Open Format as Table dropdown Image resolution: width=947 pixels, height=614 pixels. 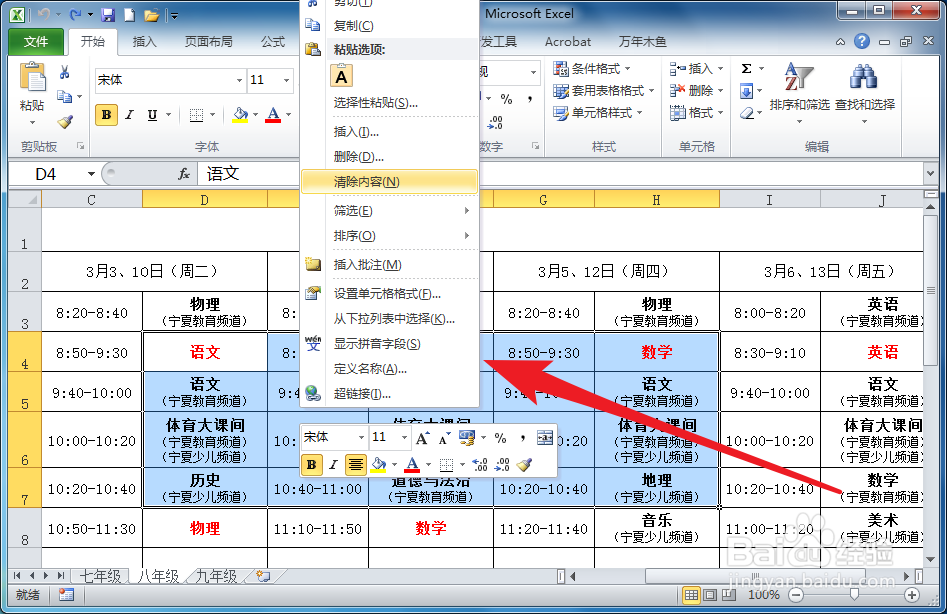604,91
